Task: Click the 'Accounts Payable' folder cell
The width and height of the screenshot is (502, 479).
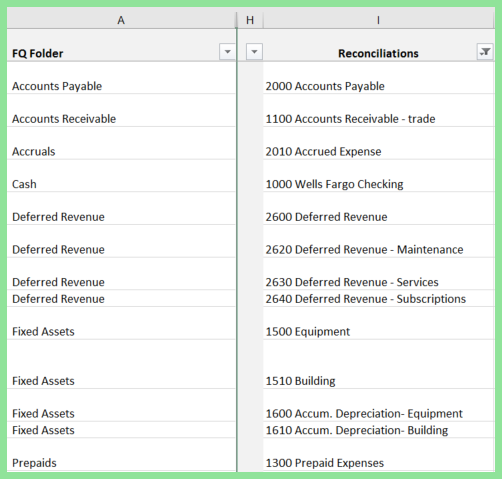Action: pos(121,78)
